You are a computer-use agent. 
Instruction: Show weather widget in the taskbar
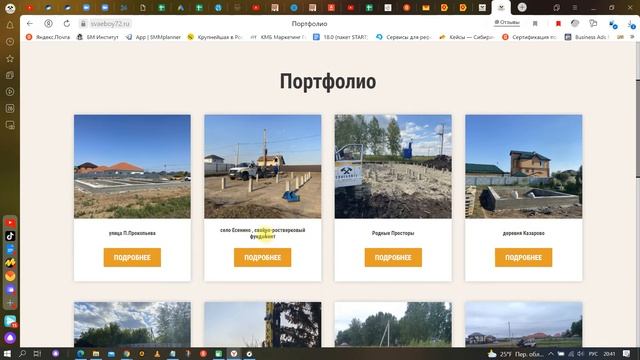click(515, 354)
